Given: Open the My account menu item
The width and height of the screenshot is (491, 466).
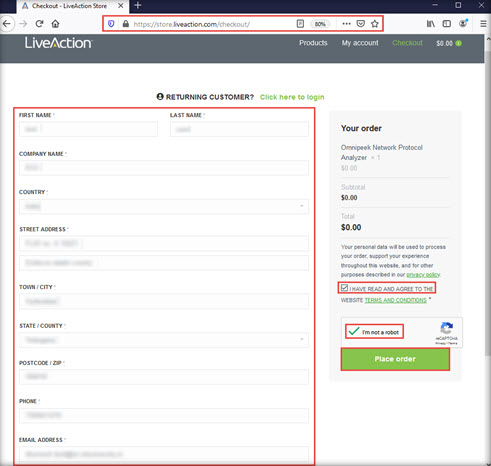Looking at the screenshot, I should coord(360,43).
